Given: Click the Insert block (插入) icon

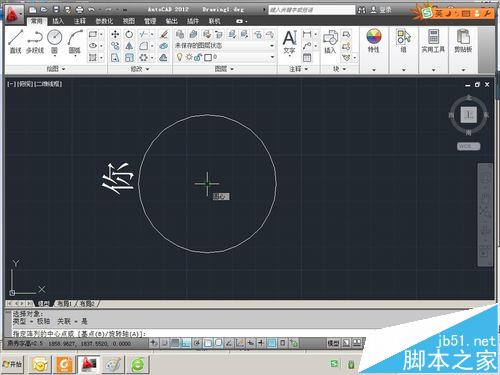Looking at the screenshot, I should [x=330, y=42].
